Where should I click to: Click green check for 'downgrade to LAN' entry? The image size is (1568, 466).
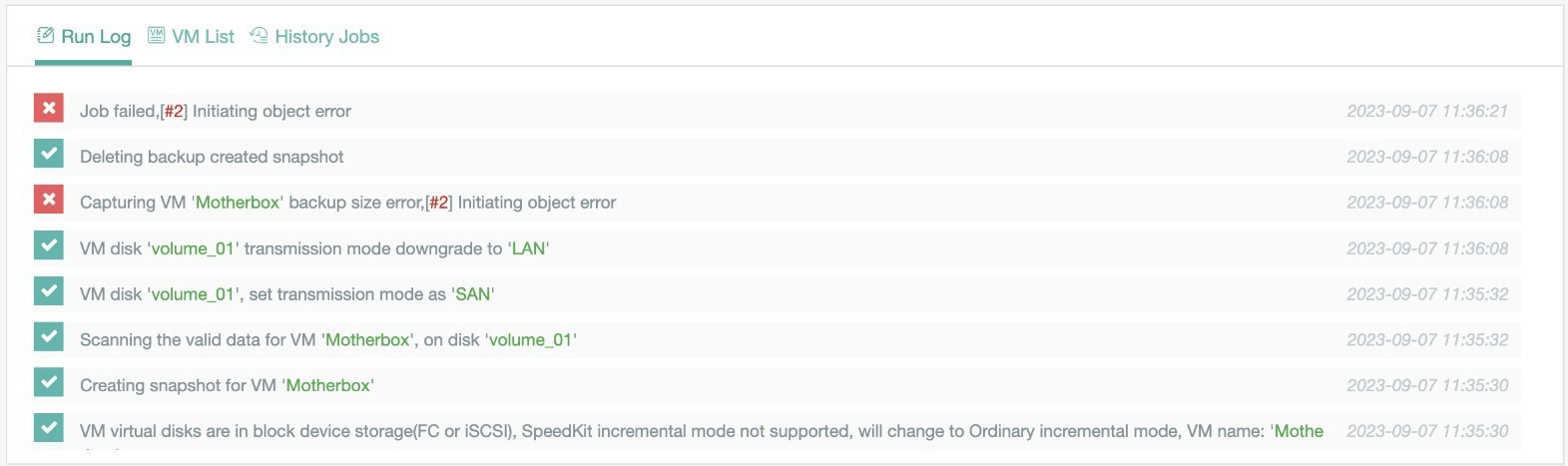(49, 245)
